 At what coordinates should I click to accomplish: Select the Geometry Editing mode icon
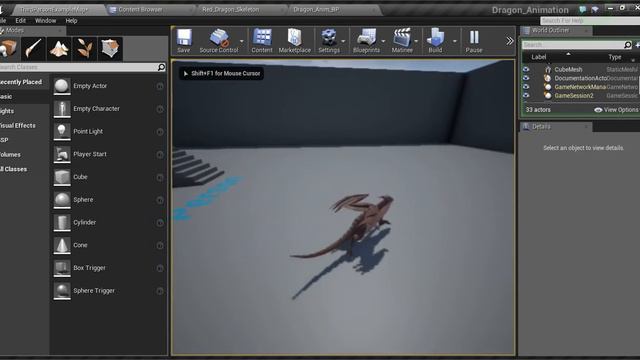pos(110,49)
